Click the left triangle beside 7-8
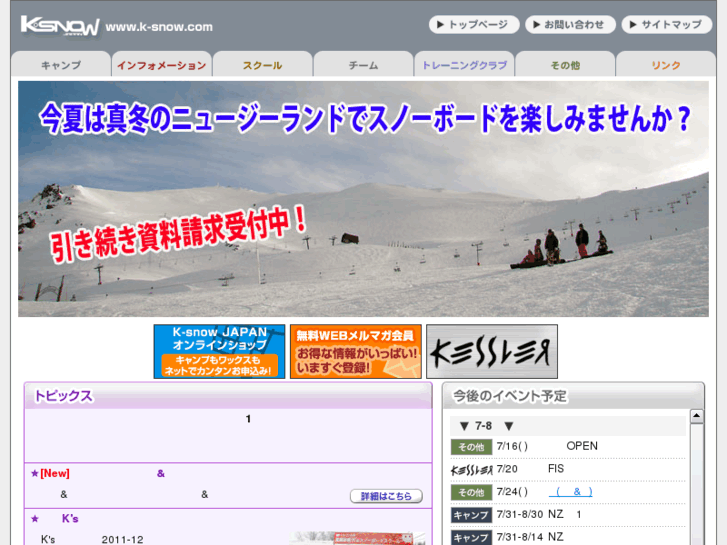The width and height of the screenshot is (727, 545). 464,426
